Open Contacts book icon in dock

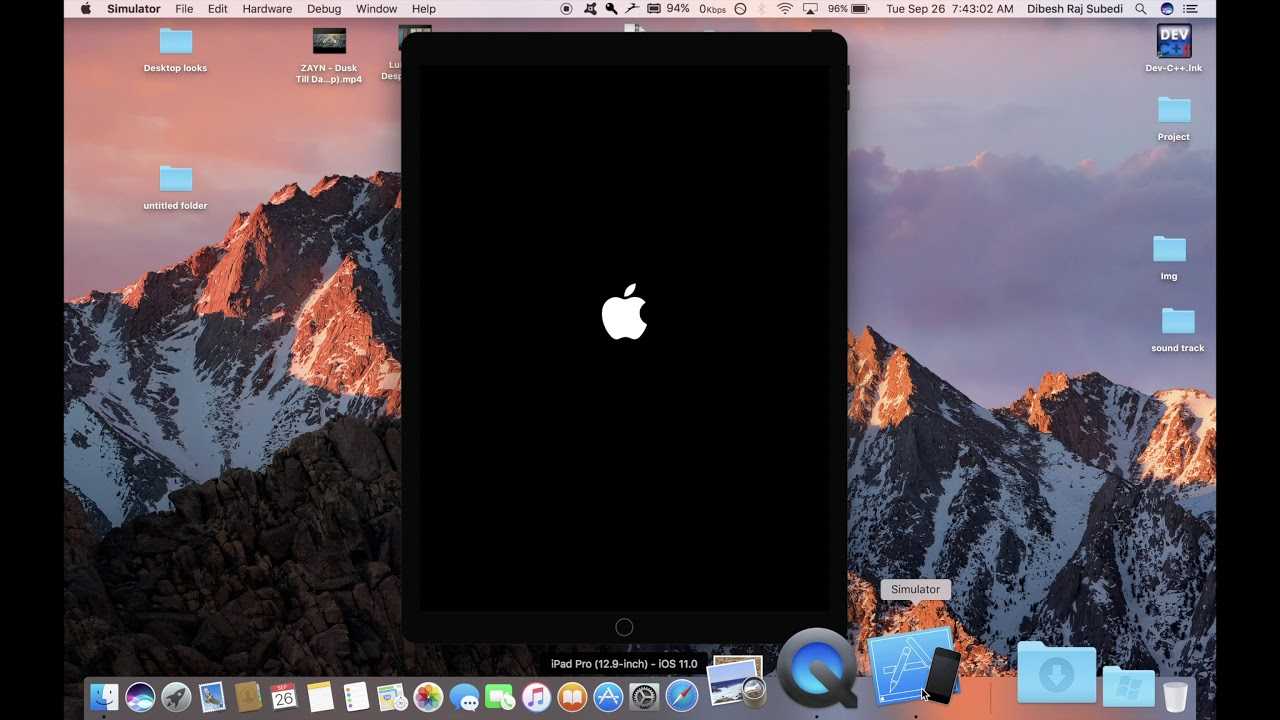[248, 697]
